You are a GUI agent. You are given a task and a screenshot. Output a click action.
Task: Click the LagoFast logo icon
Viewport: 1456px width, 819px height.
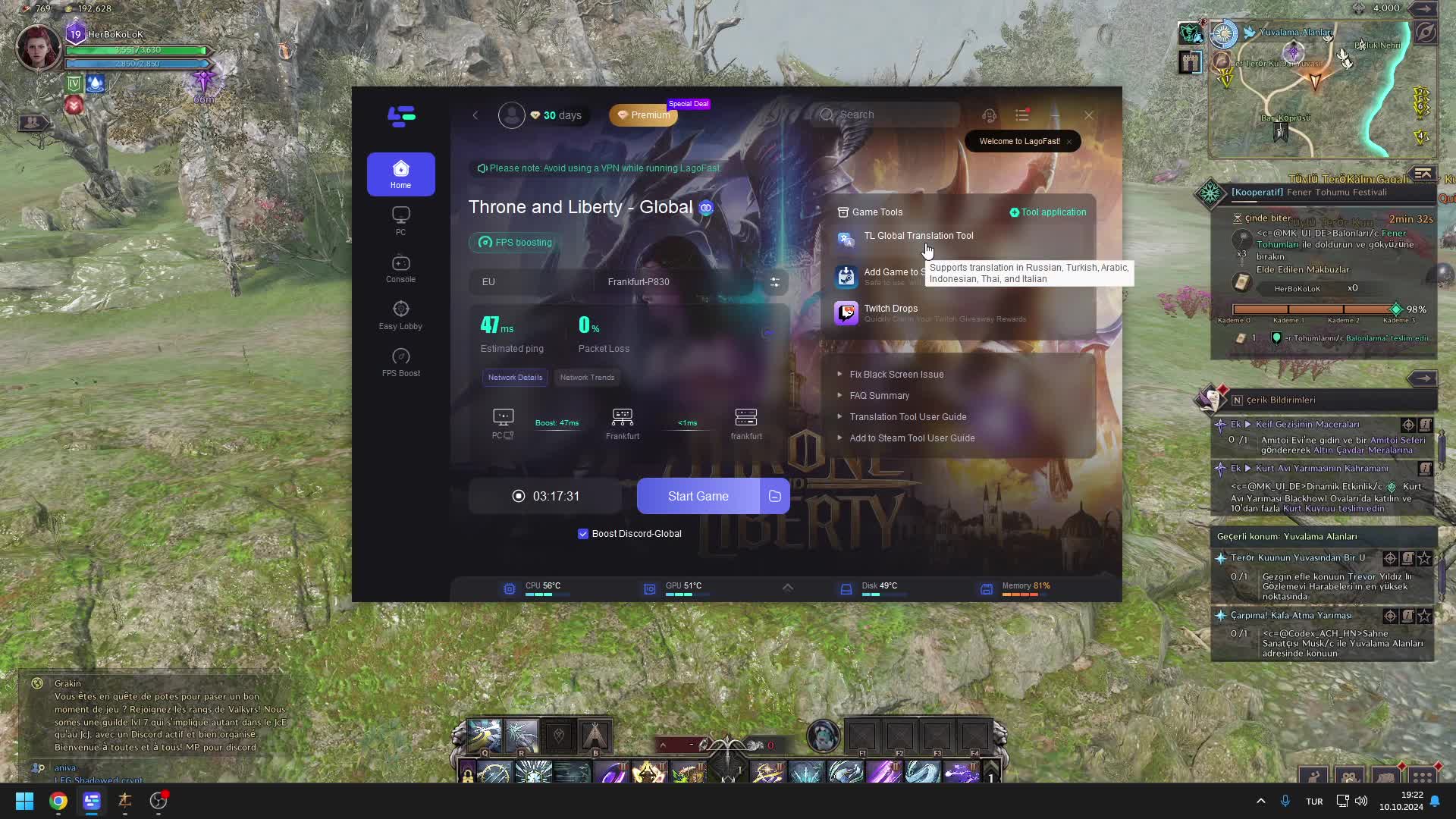[x=401, y=116]
